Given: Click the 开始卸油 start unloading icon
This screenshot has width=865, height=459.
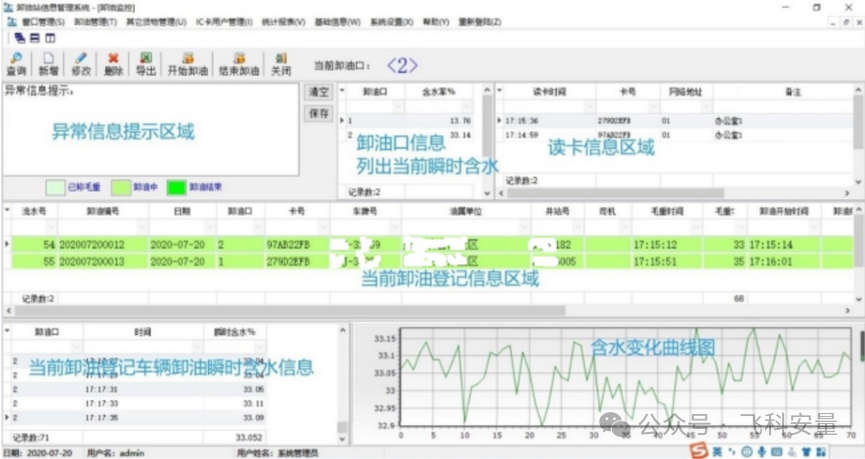Looking at the screenshot, I should pos(188,64).
